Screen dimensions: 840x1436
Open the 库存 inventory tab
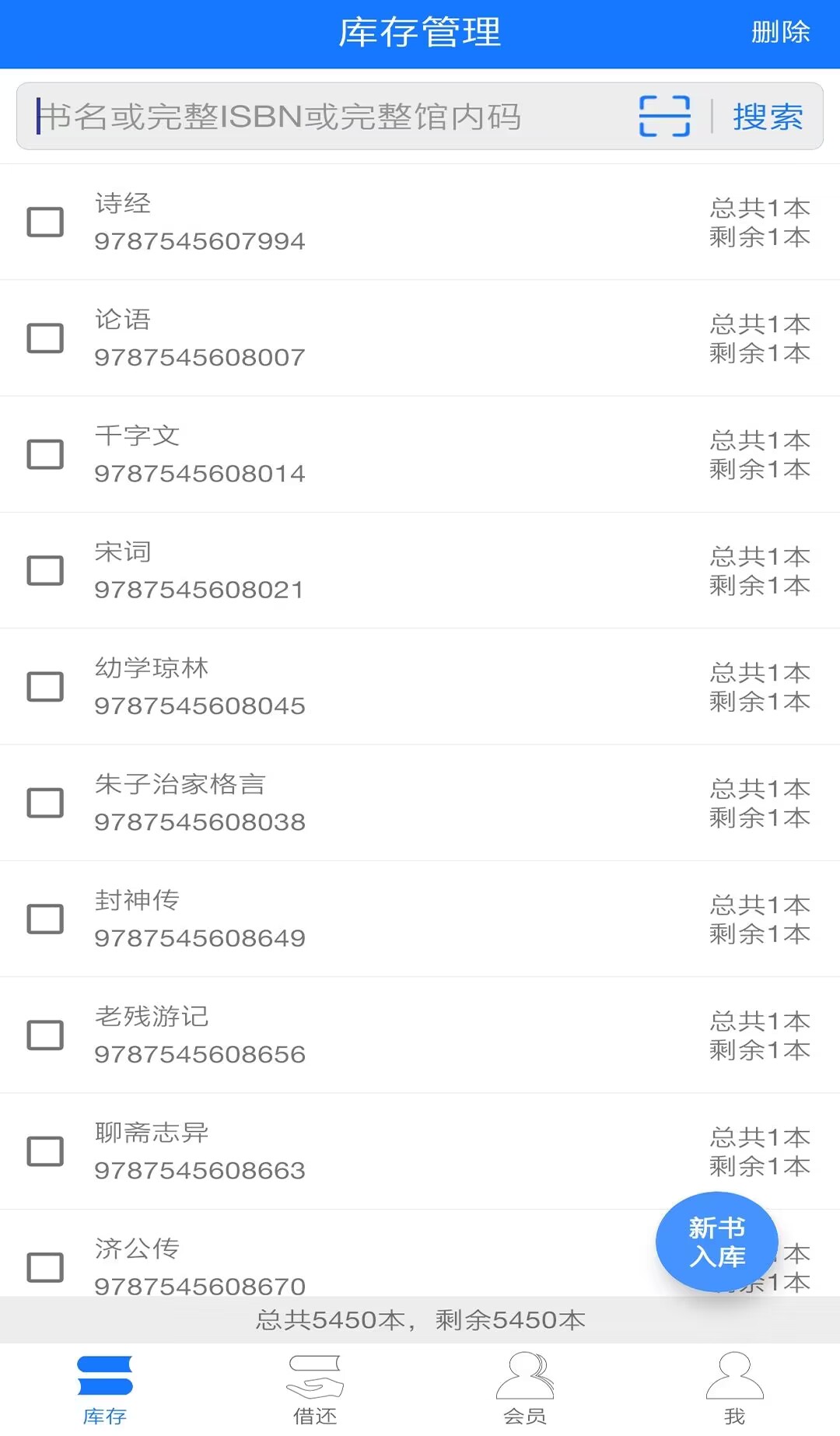(105, 1389)
